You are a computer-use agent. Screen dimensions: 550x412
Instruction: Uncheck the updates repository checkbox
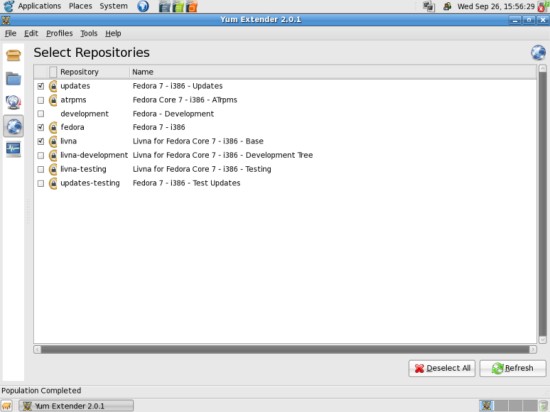[x=41, y=86]
